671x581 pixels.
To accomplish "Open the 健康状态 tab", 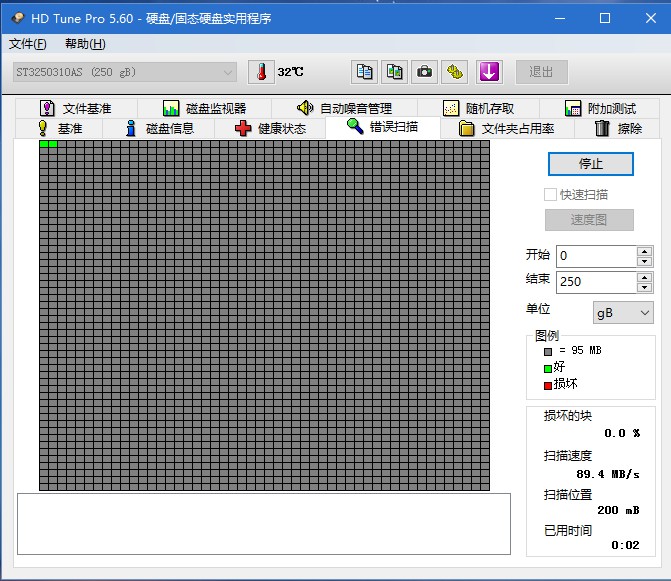I will pyautogui.click(x=270, y=128).
